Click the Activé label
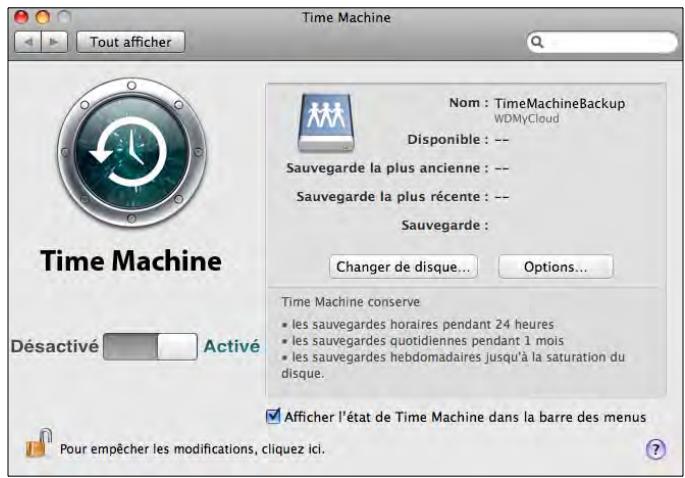This screenshot has height=478, width=685. click(232, 346)
